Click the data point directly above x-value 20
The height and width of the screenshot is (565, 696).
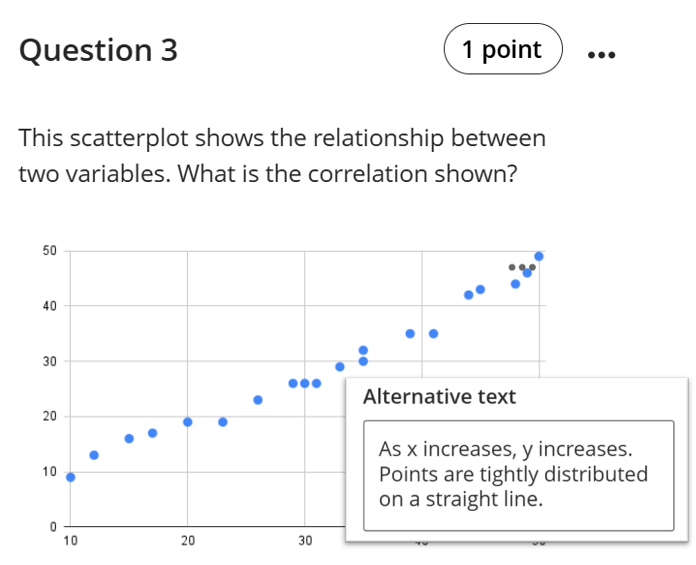(x=188, y=422)
